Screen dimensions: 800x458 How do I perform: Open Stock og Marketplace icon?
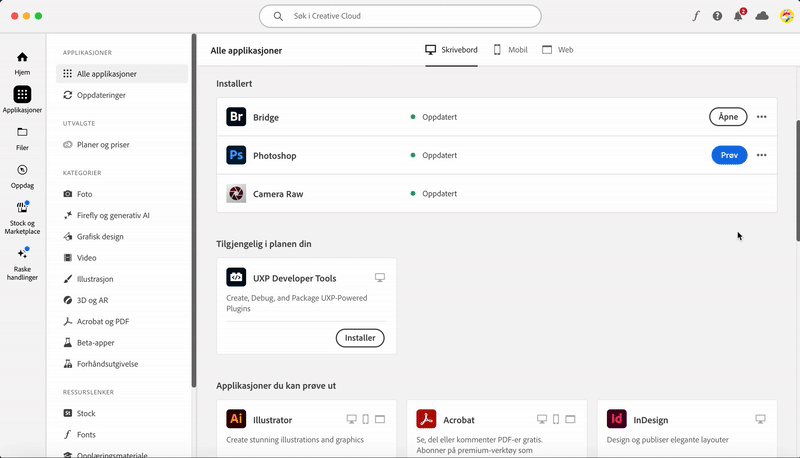coord(22,207)
